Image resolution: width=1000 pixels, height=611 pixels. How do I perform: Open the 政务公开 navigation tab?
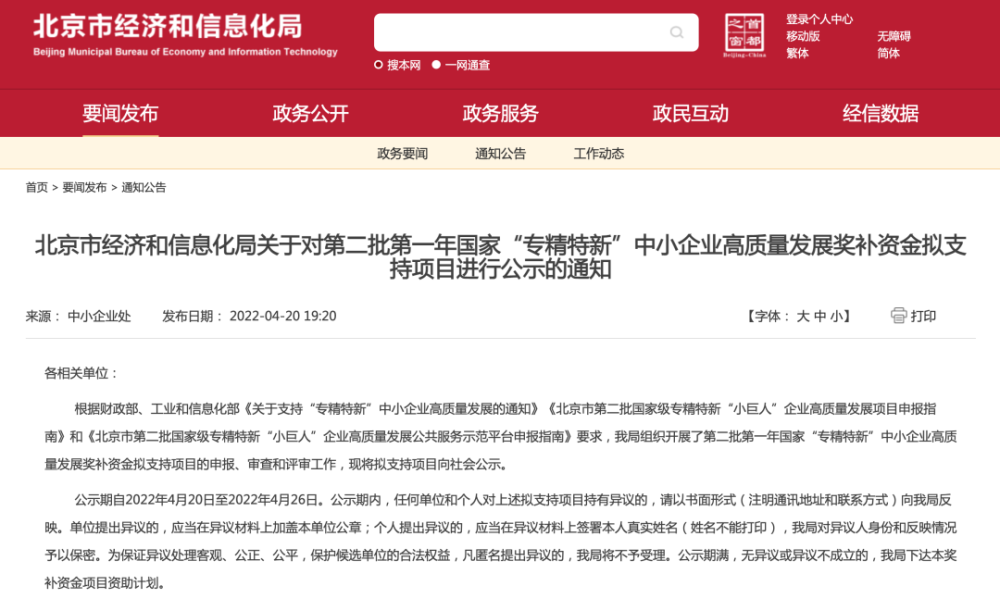pos(311,114)
